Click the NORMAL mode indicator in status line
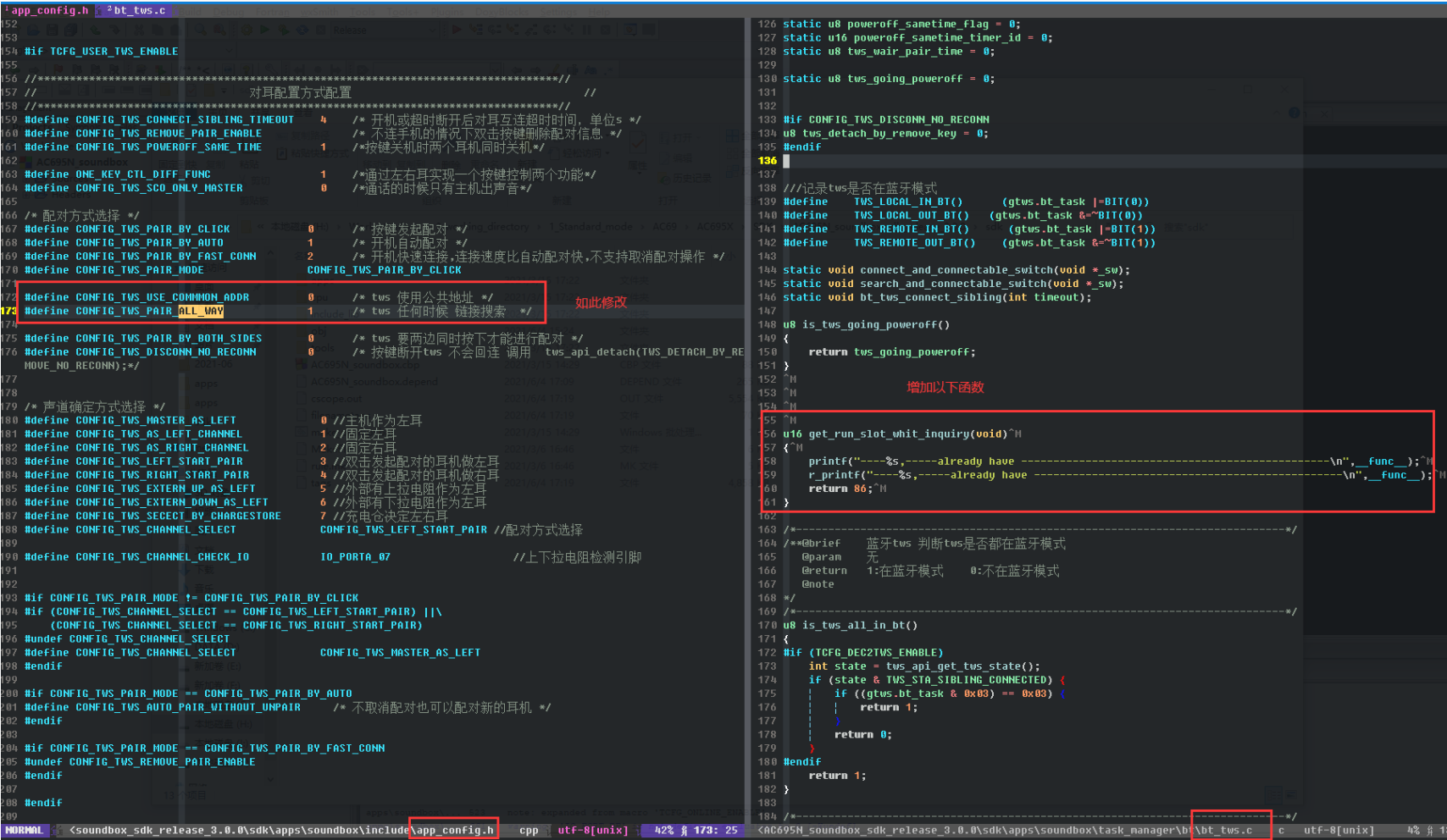This screenshot has height=840, width=1447. point(25,831)
